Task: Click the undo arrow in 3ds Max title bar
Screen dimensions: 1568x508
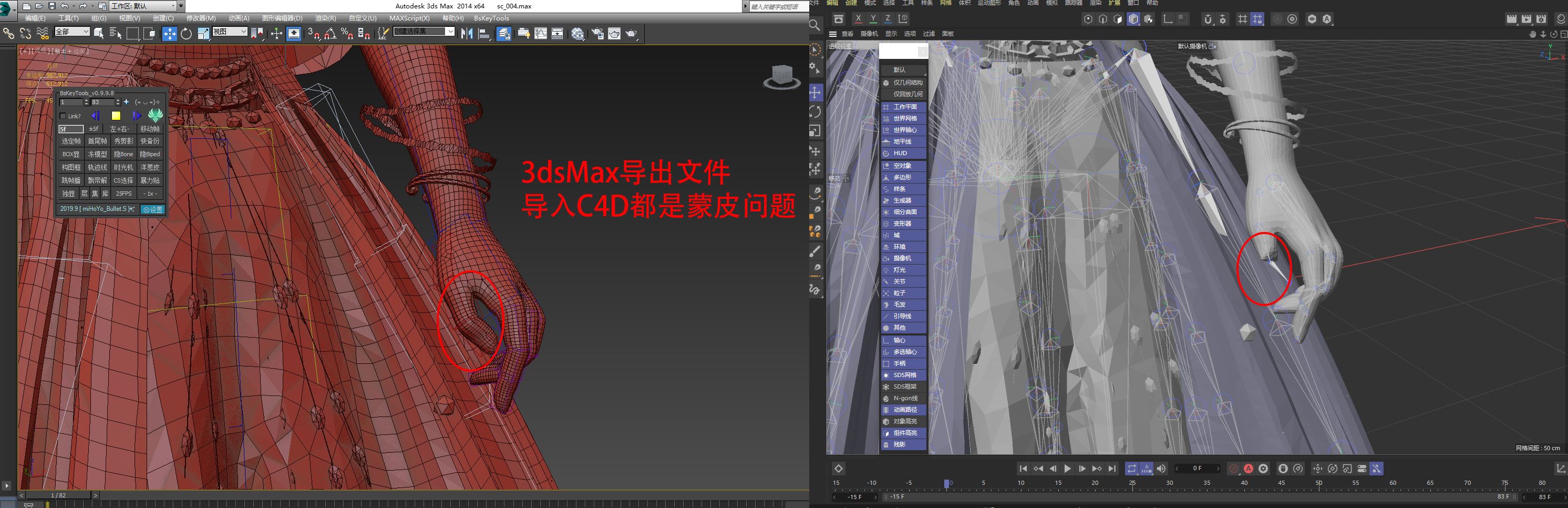Action: 65,5
